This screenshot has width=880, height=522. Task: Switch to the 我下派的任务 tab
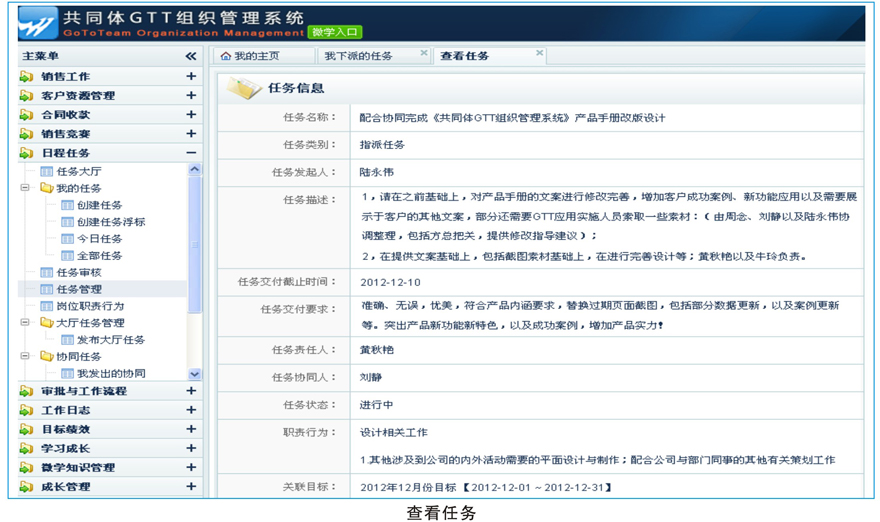coord(358,56)
